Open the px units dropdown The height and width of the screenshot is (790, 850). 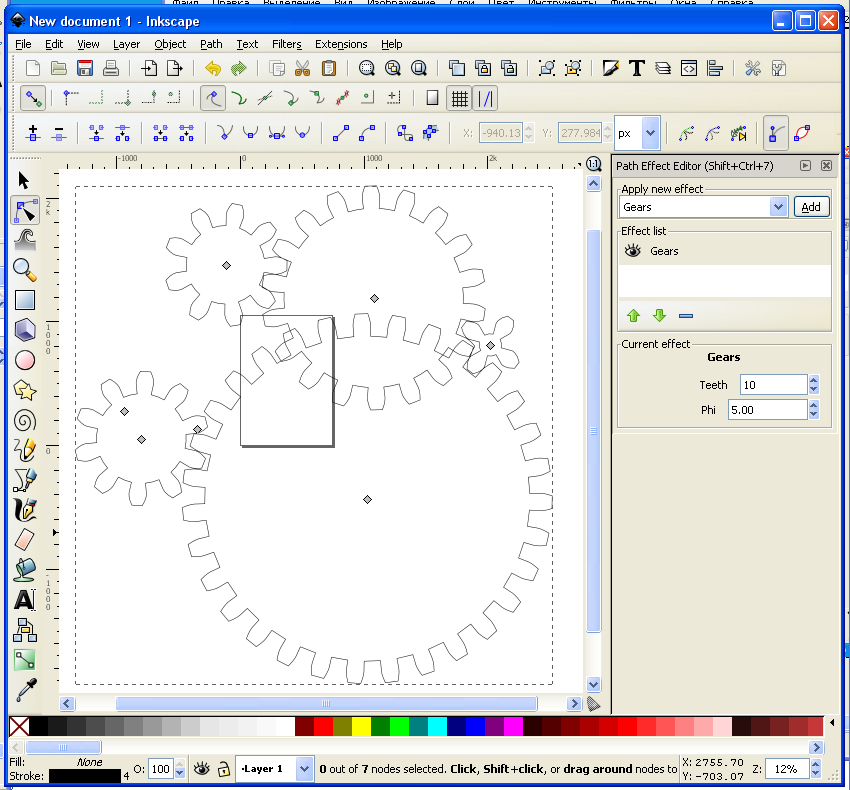[x=650, y=133]
